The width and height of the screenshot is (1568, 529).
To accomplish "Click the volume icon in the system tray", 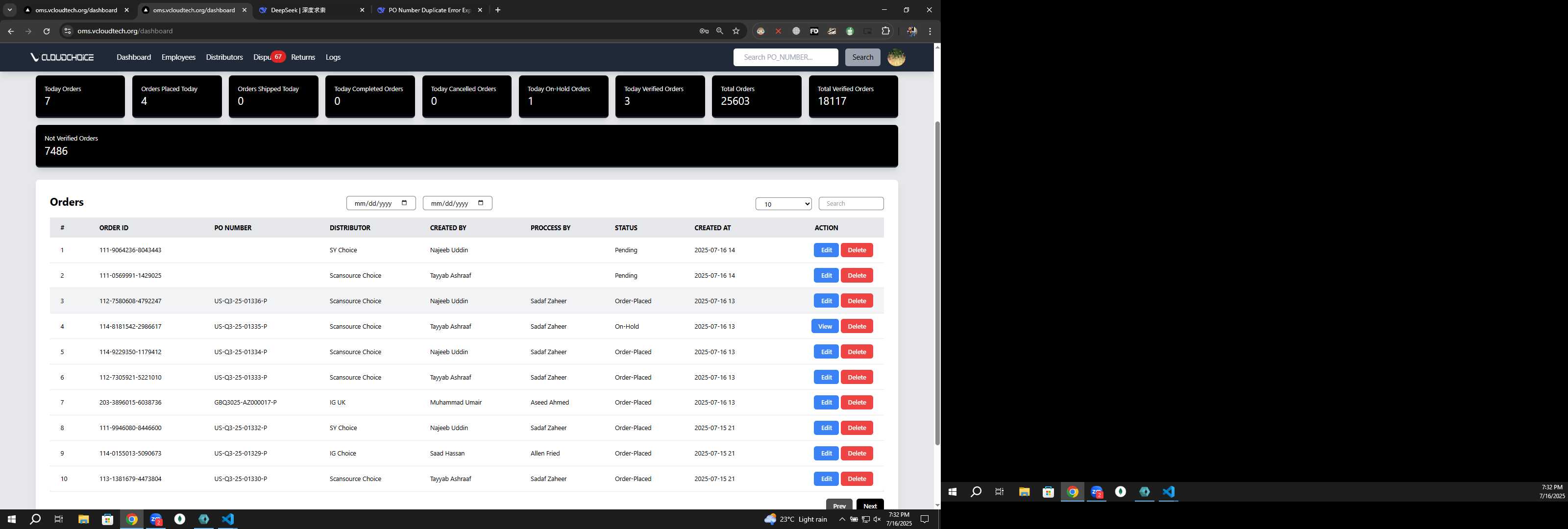I will (x=877, y=519).
